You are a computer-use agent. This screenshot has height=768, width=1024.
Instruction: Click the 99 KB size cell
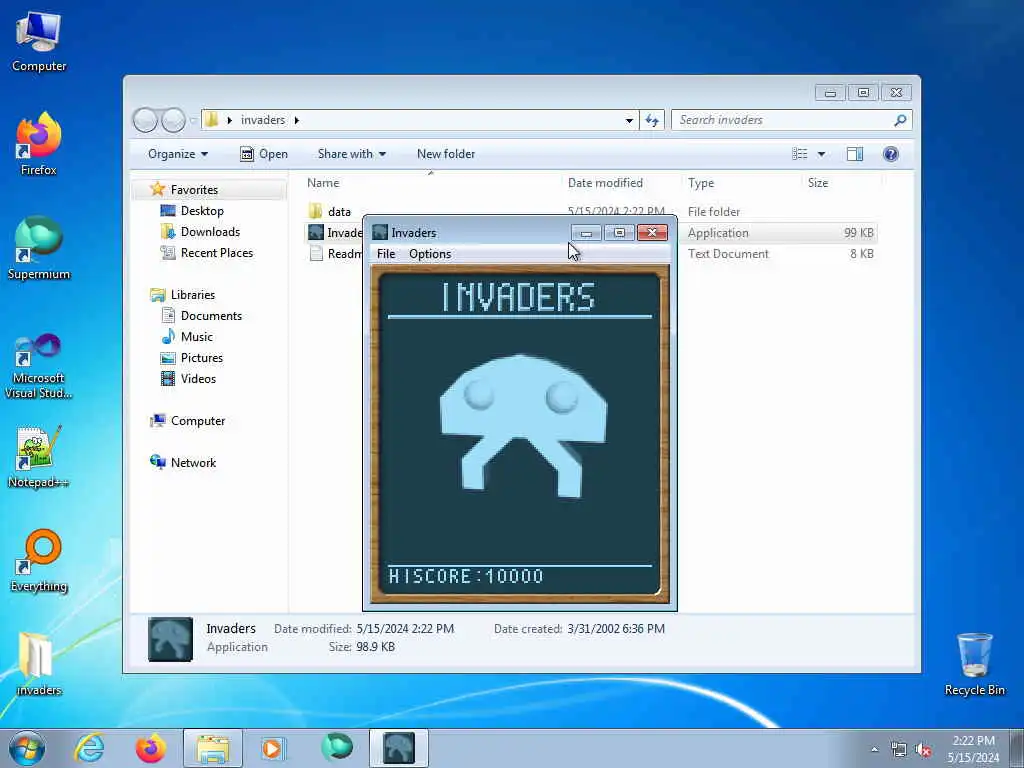[859, 232]
